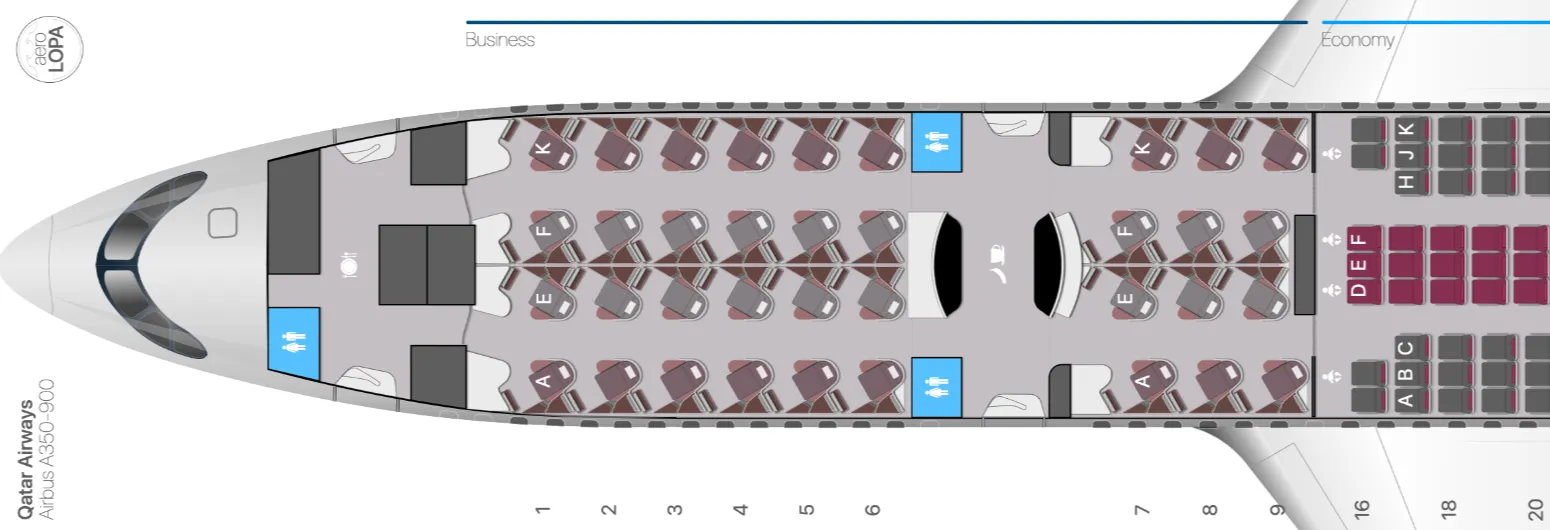The width and height of the screenshot is (1550, 530).
Task: Click the forward lavatory icon near the cockpit
Action: click(294, 343)
